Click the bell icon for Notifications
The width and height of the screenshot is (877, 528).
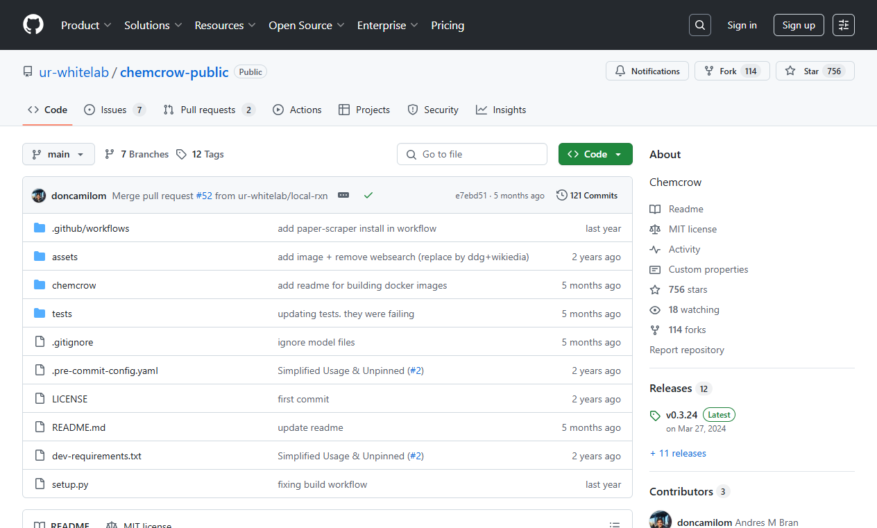[x=620, y=71]
